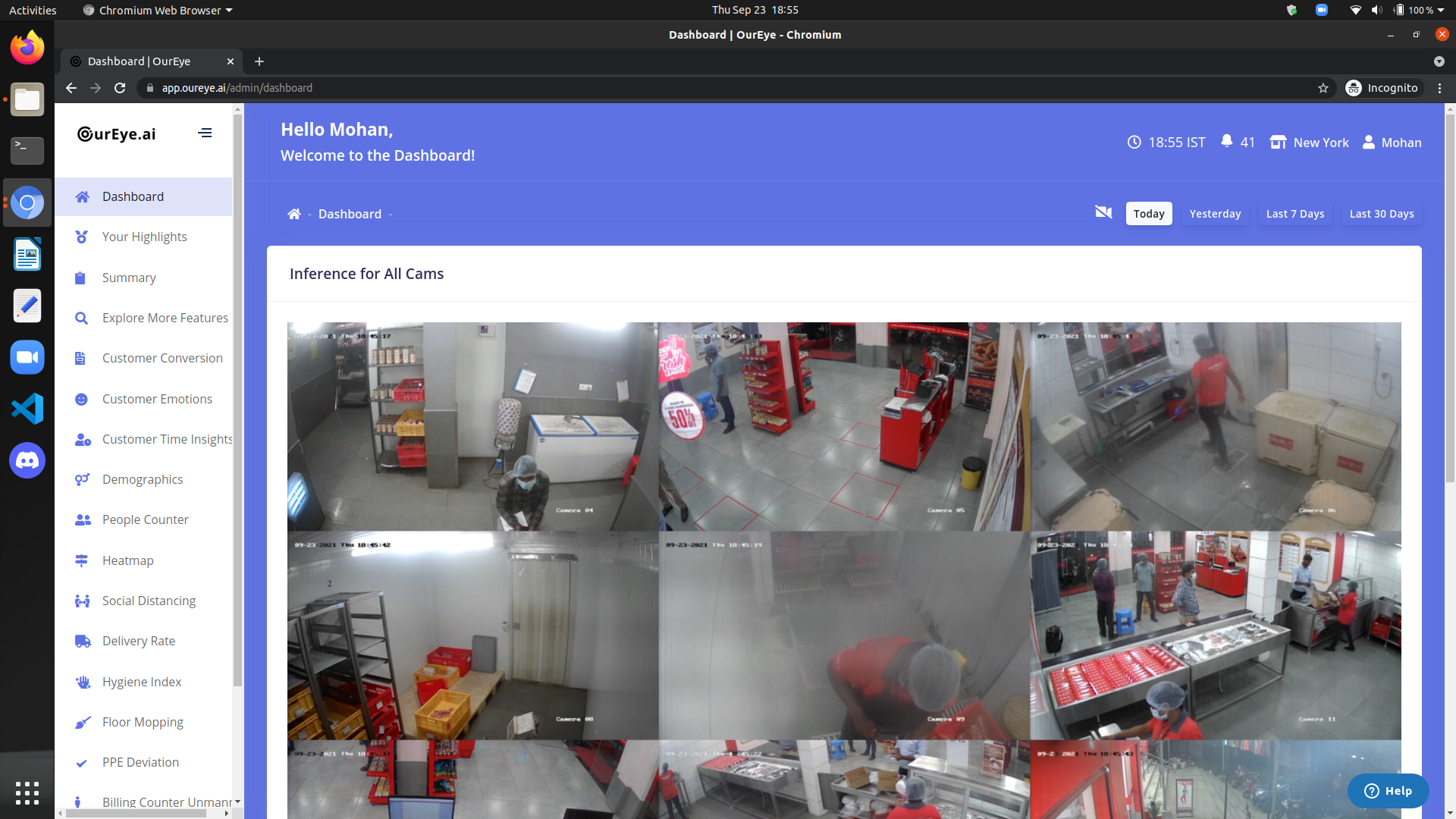Click the Help button

point(1388,791)
